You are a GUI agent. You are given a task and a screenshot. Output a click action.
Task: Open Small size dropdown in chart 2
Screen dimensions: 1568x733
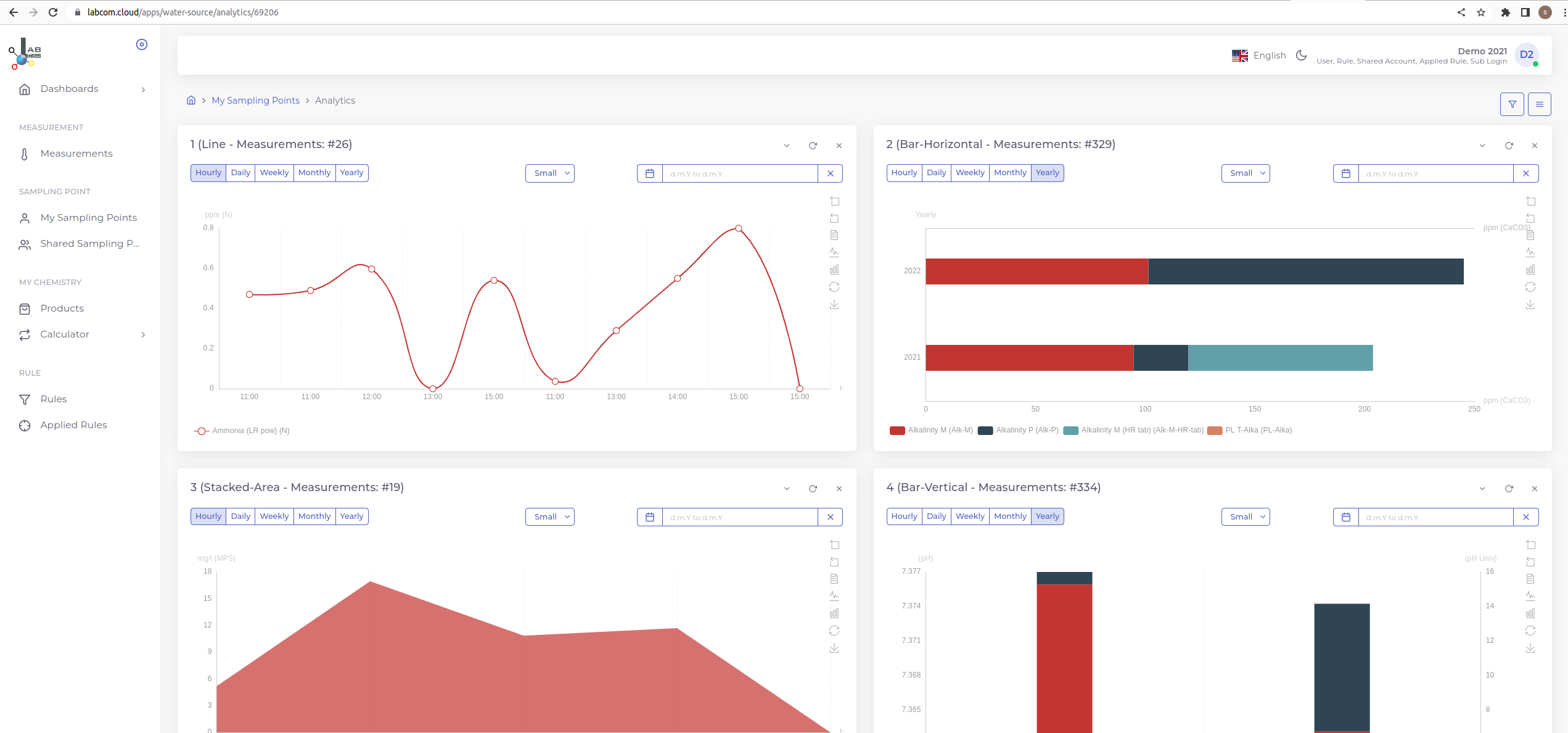point(1246,173)
